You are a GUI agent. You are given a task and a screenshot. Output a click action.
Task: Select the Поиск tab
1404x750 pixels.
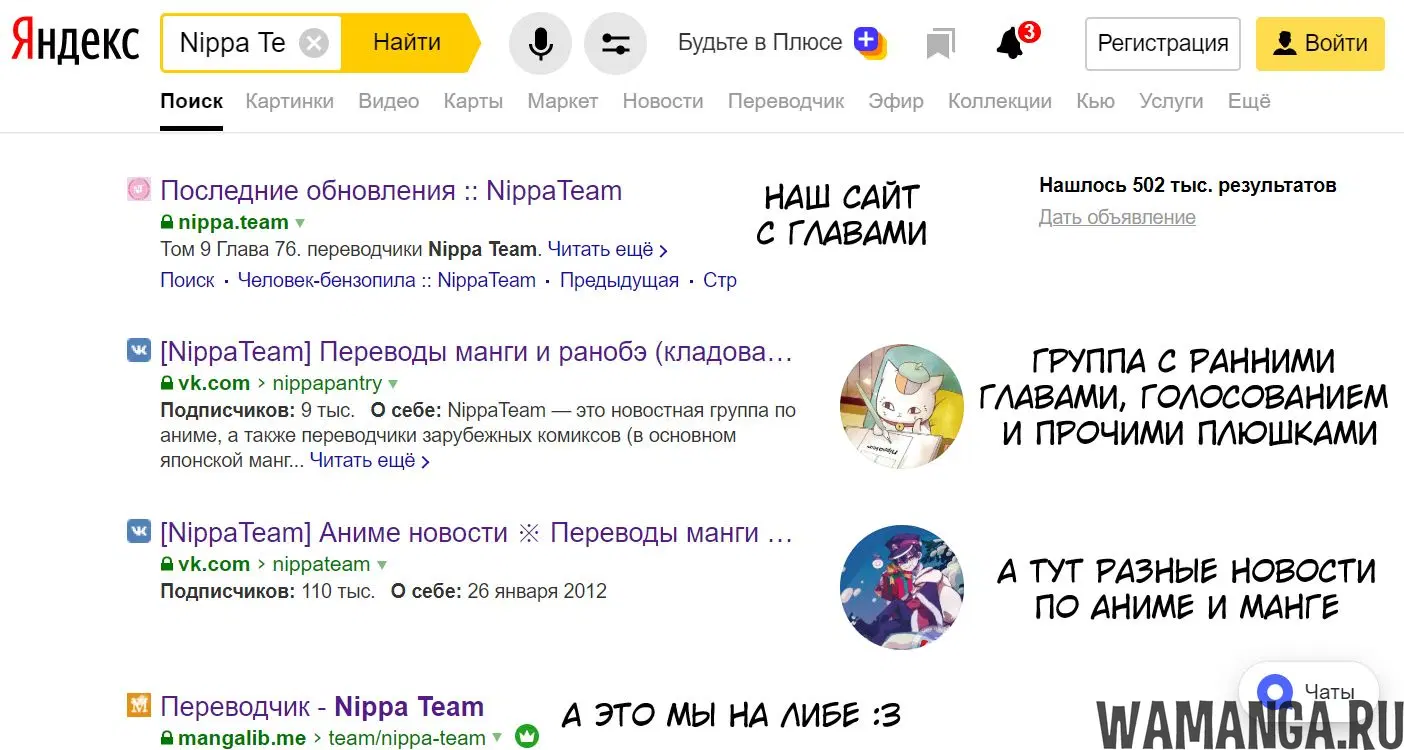(191, 101)
